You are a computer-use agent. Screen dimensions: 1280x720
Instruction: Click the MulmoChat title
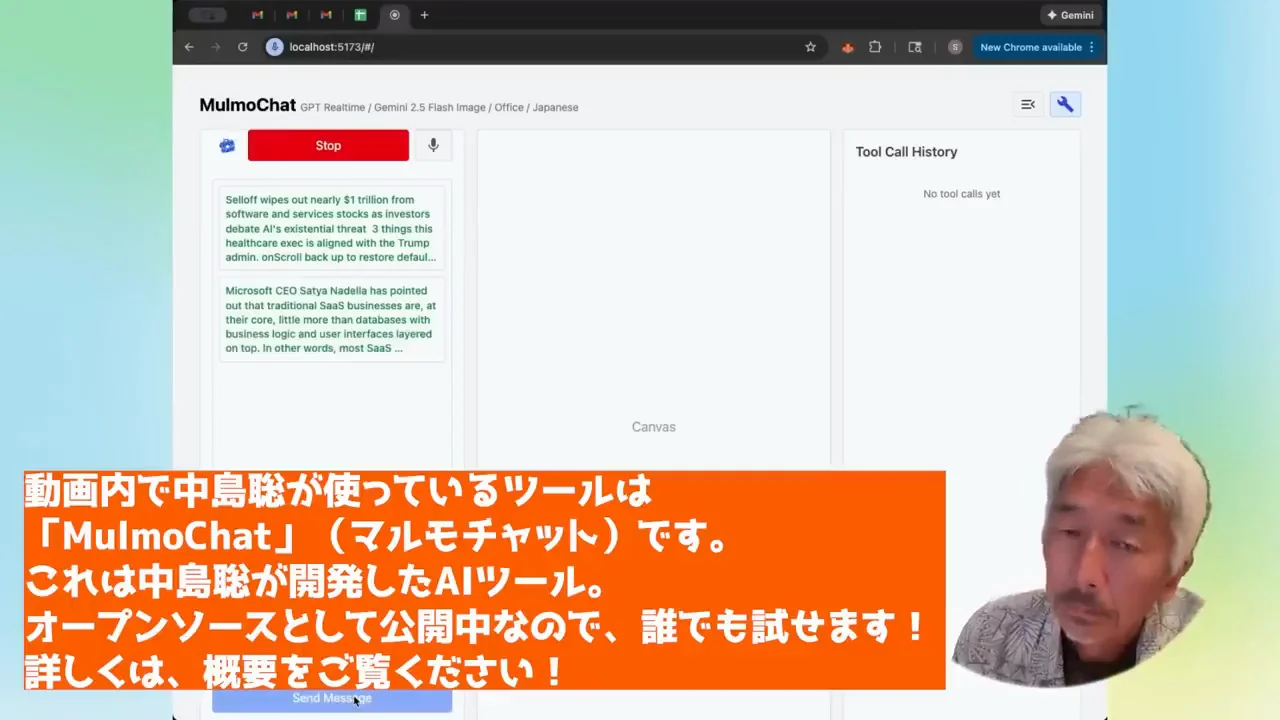click(247, 105)
